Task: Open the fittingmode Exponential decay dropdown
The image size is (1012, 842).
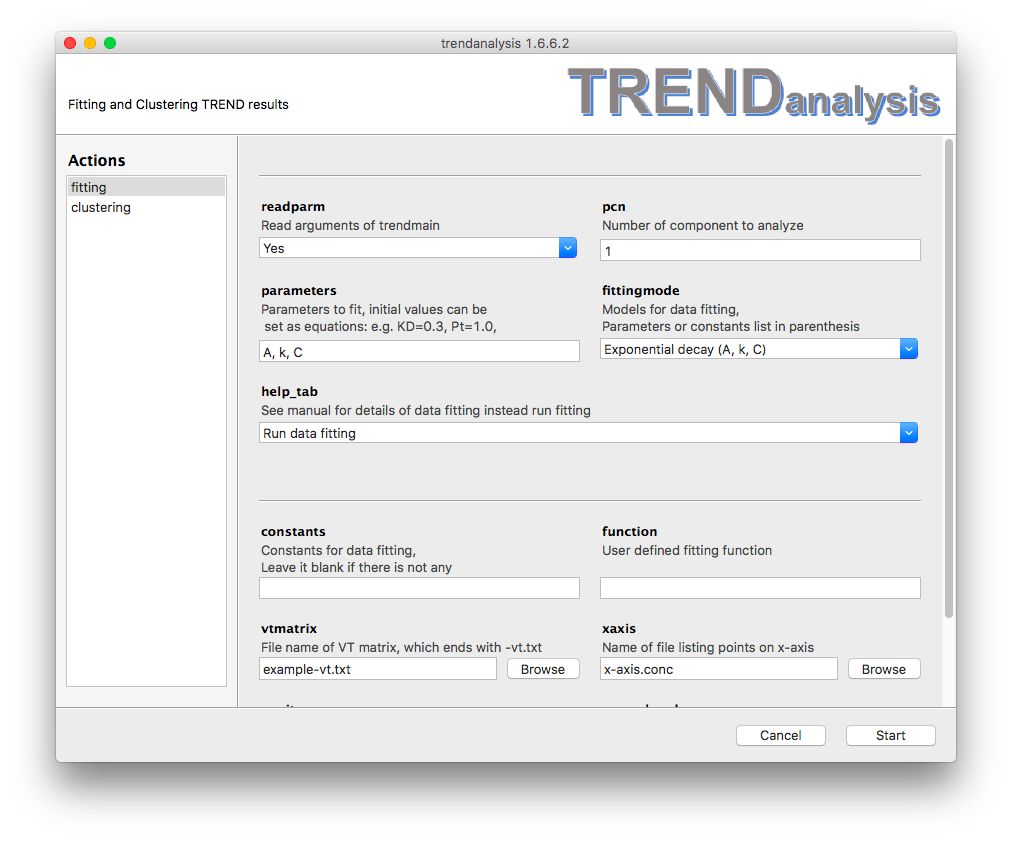Action: tap(759, 349)
